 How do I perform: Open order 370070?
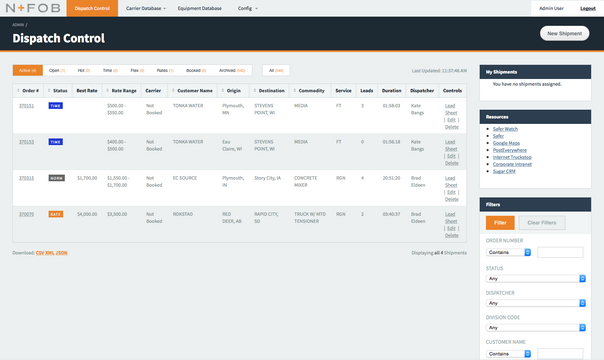pyautogui.click(x=27, y=214)
